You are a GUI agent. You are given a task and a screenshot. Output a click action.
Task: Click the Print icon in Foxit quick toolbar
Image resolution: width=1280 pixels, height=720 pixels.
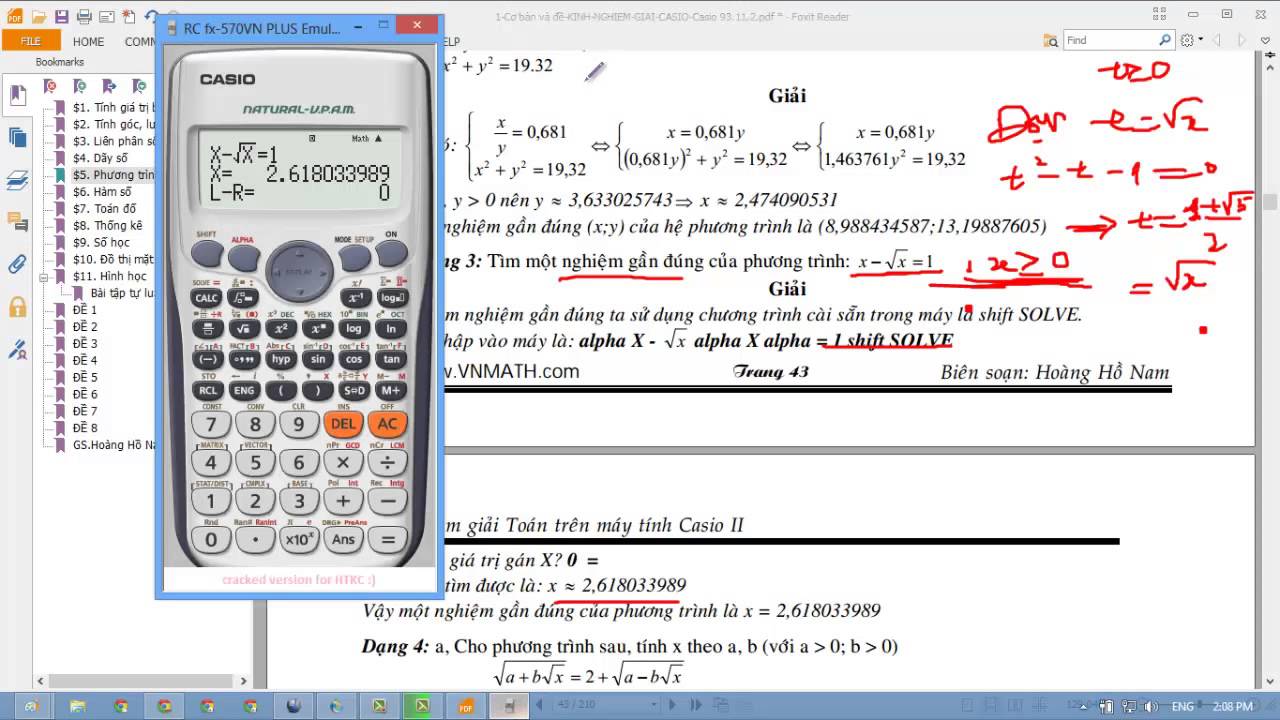point(84,16)
